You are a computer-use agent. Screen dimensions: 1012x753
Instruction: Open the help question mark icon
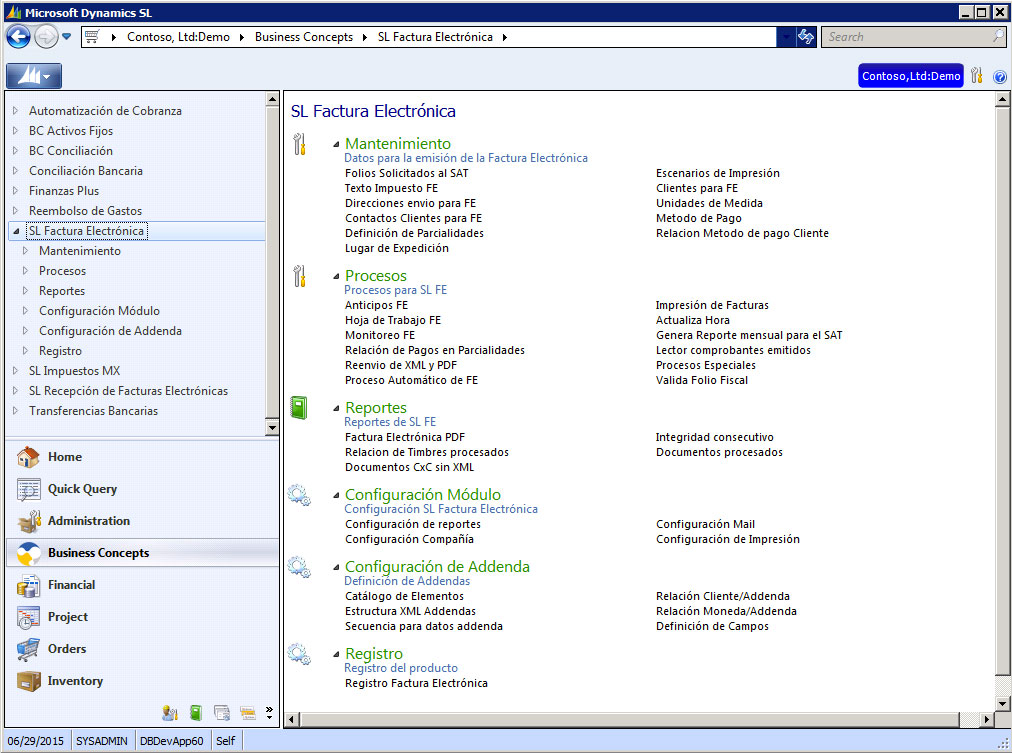click(x=1000, y=76)
